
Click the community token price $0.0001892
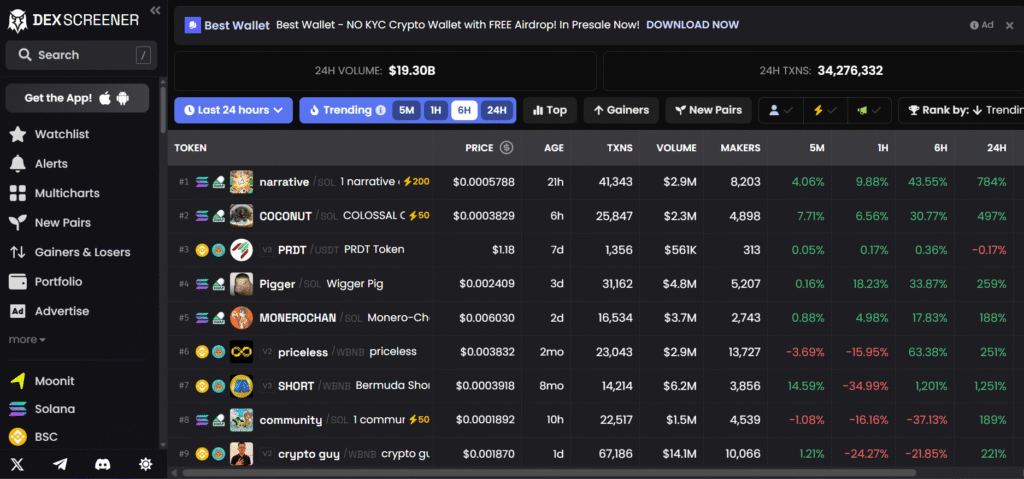click(x=485, y=420)
